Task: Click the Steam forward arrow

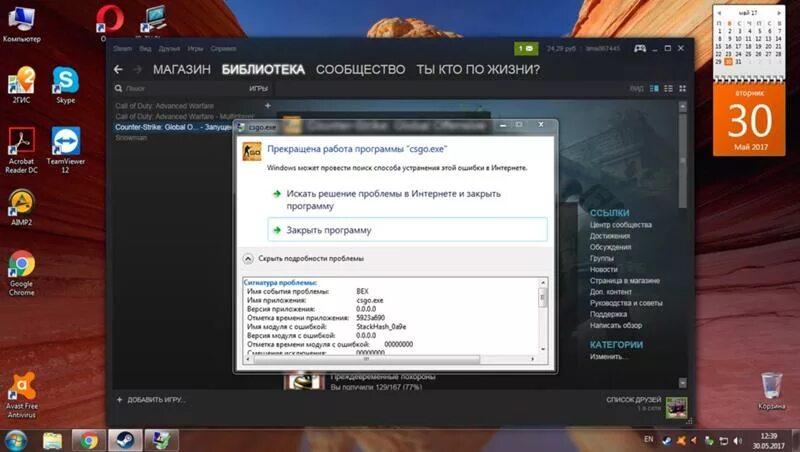Action: coord(137,69)
